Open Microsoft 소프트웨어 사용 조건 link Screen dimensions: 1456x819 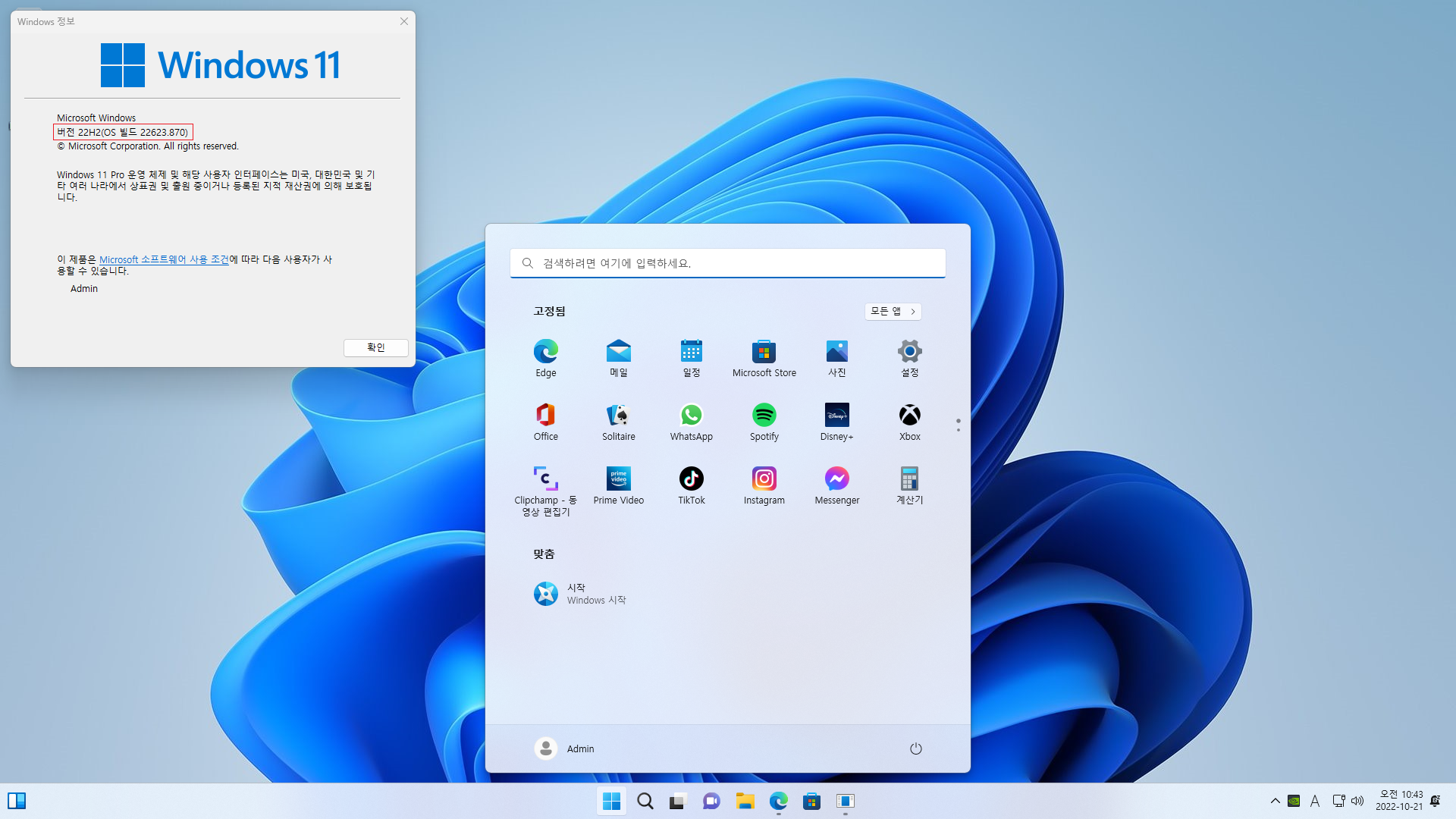pos(164,259)
